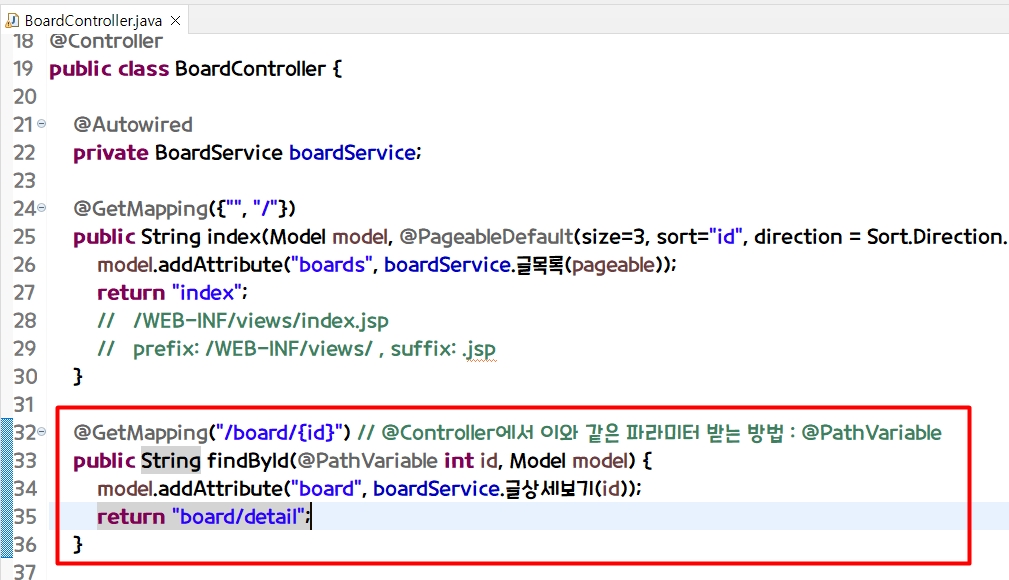
Task: Click the return "index" statement
Action: coord(172,293)
